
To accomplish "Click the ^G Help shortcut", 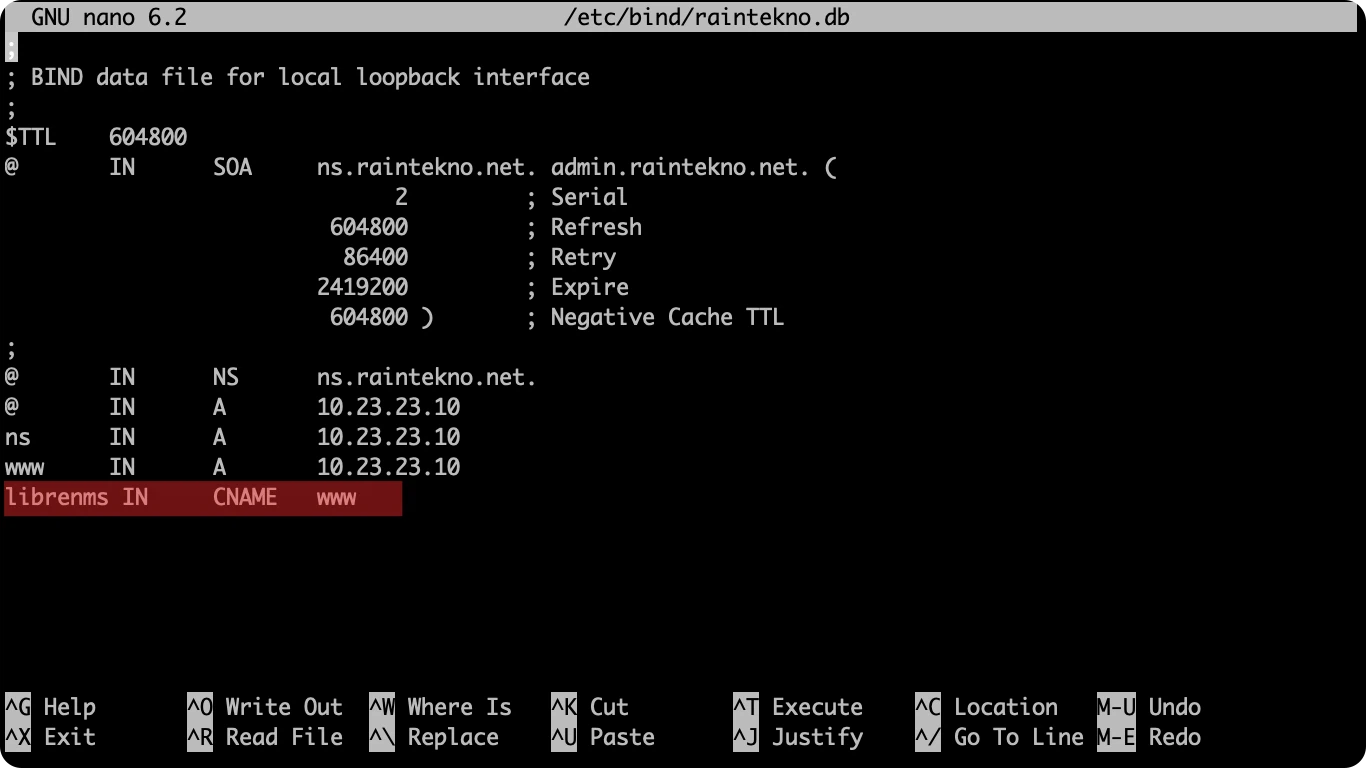I will tap(51, 707).
